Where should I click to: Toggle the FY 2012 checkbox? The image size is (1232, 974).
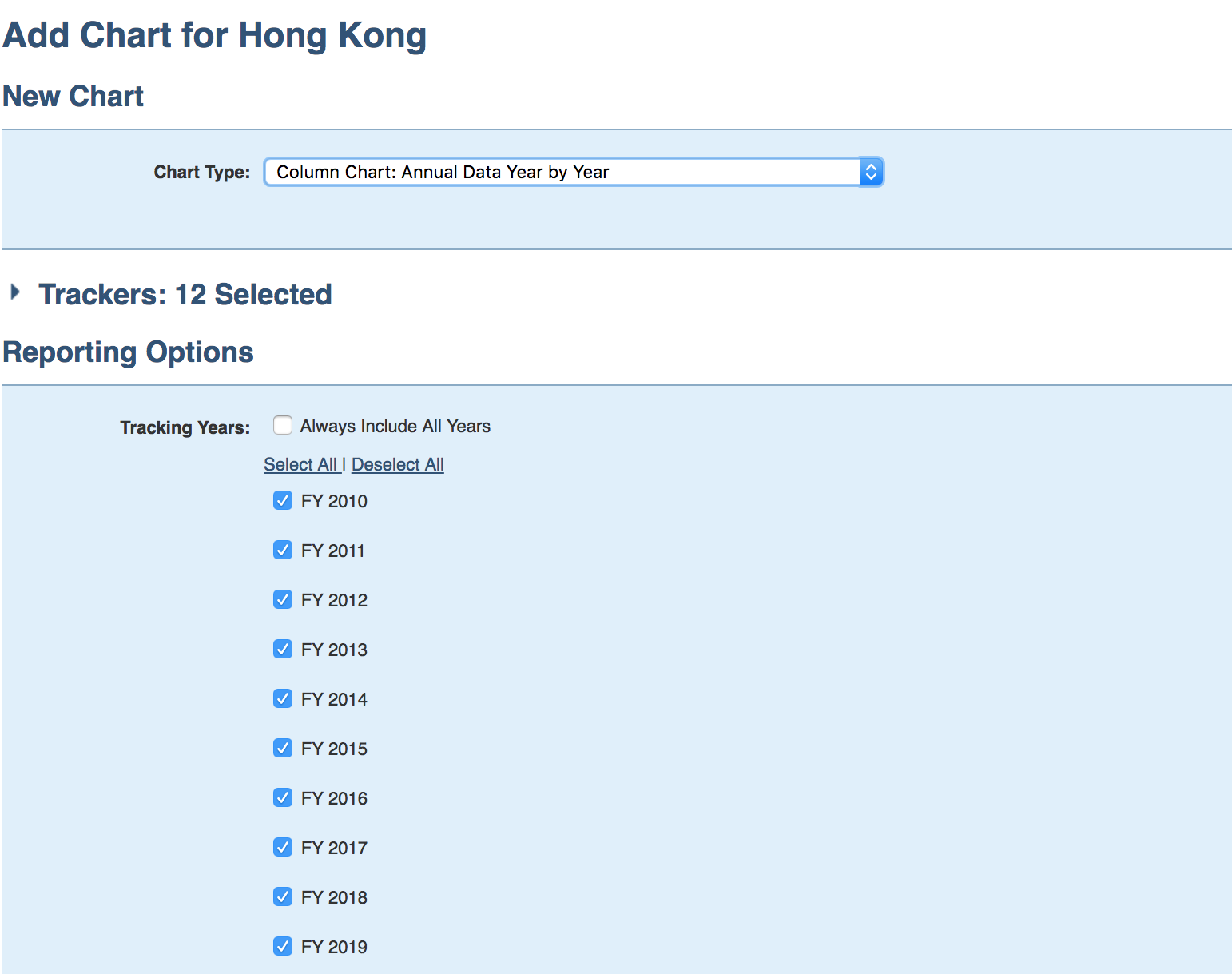283,600
